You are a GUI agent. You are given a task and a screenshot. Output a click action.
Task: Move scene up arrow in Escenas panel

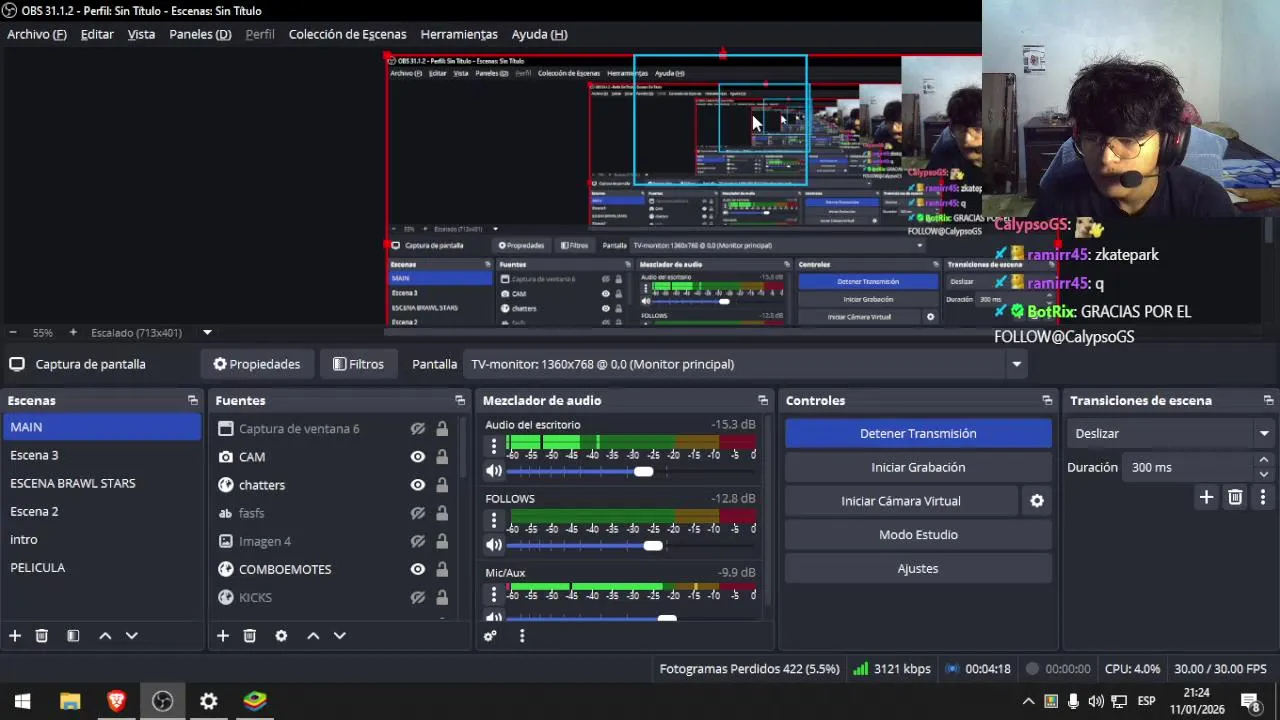click(105, 636)
